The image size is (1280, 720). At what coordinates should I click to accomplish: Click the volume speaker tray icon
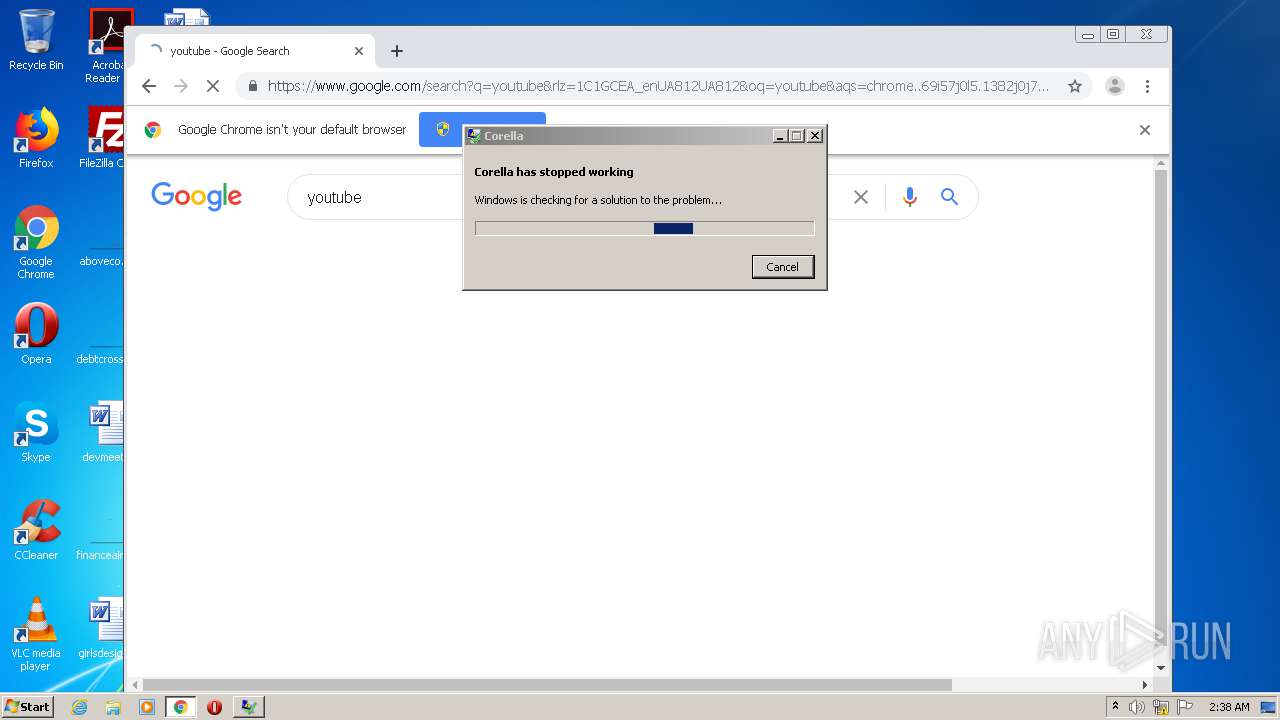click(x=1137, y=707)
